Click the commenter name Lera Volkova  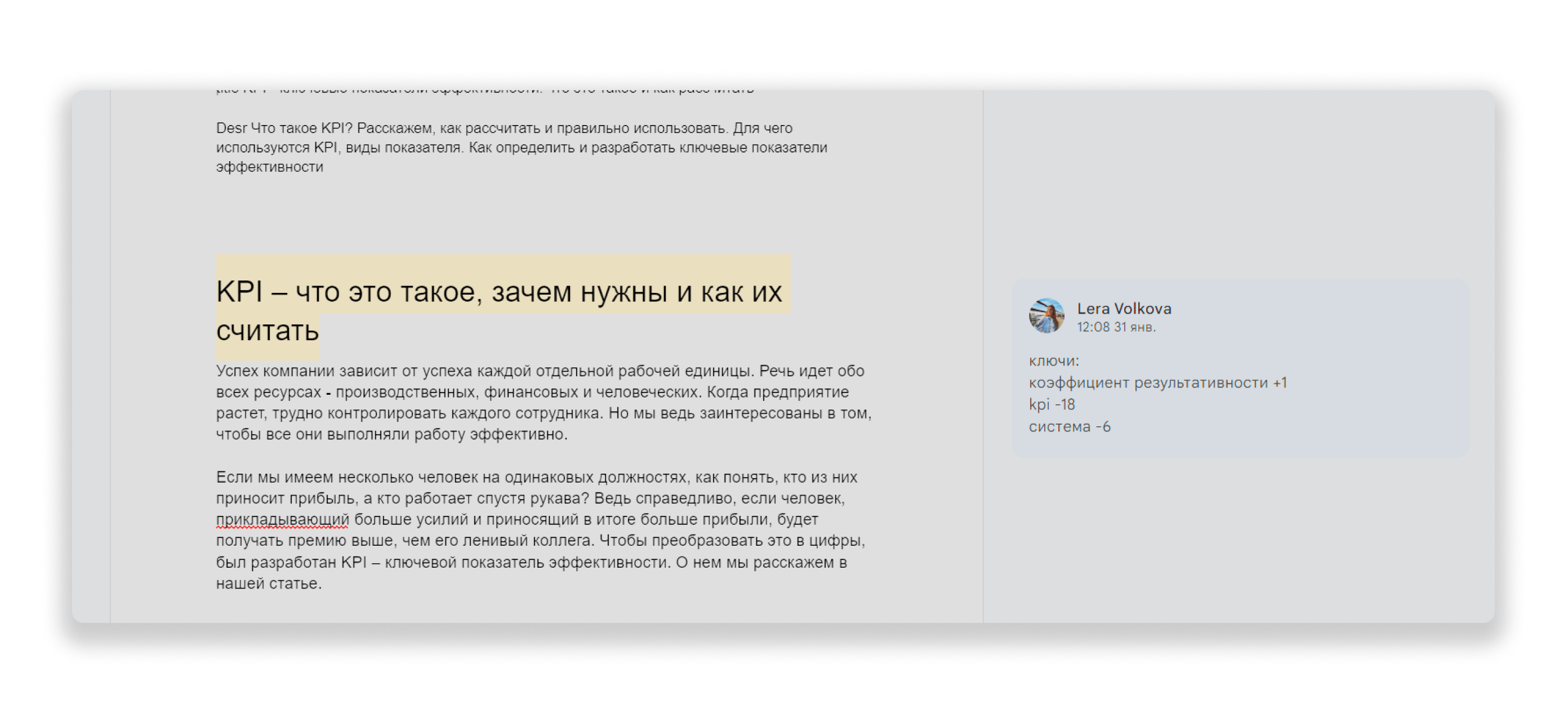1124,309
